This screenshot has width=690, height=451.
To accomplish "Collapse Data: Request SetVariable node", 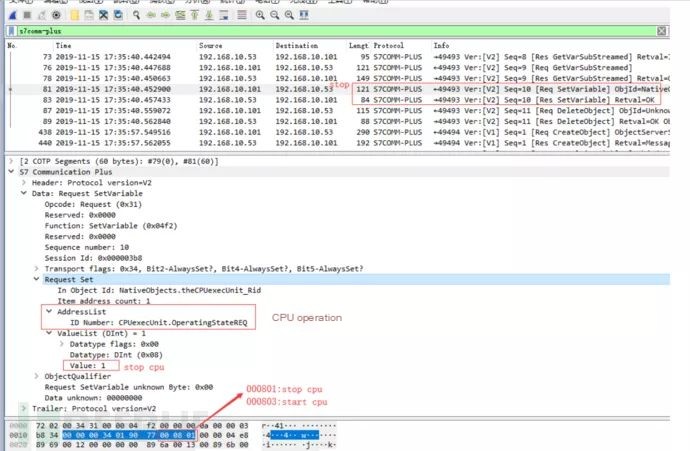I will click(x=24, y=193).
